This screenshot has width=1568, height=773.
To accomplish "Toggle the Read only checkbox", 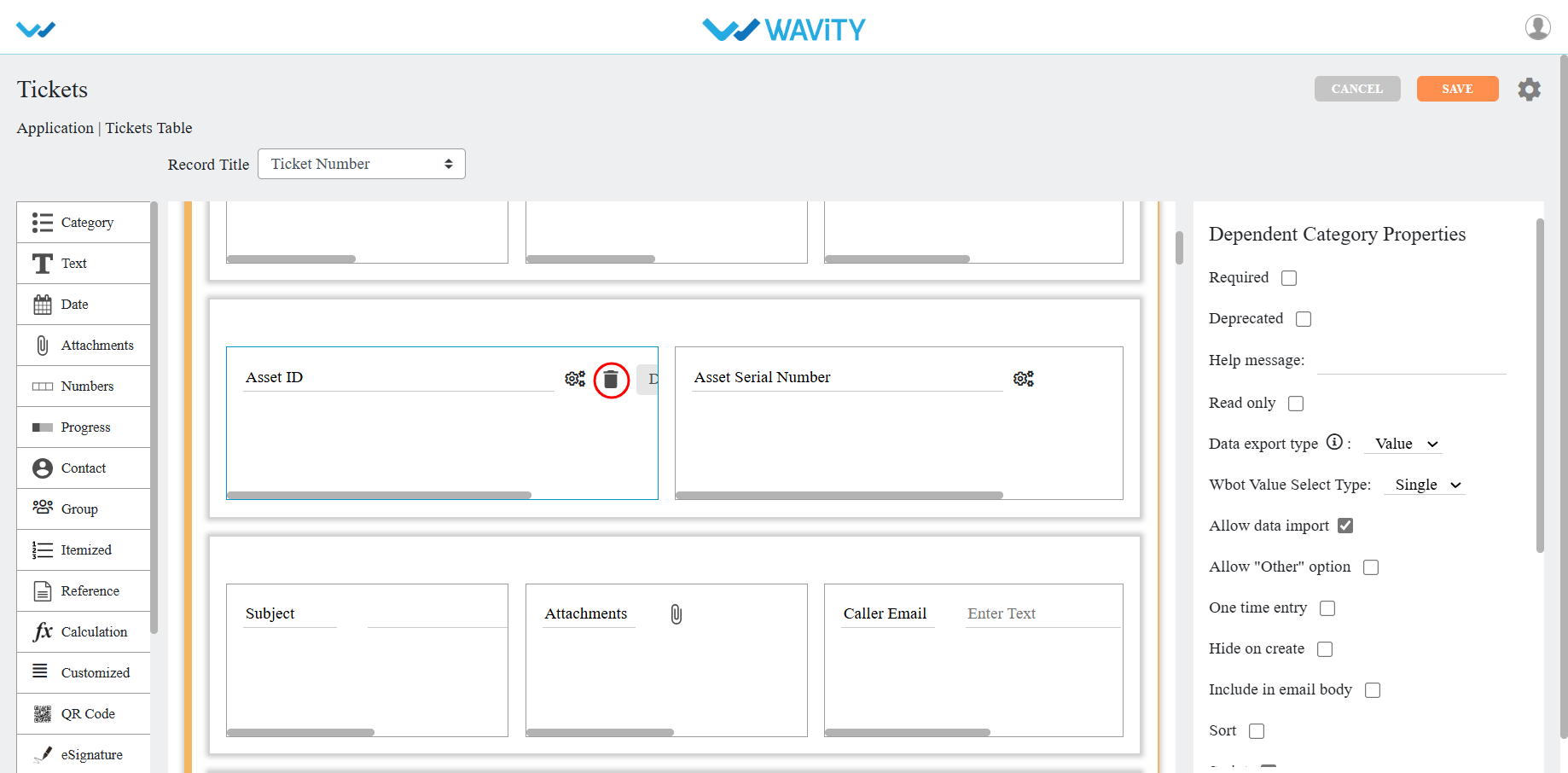I will point(1296,404).
